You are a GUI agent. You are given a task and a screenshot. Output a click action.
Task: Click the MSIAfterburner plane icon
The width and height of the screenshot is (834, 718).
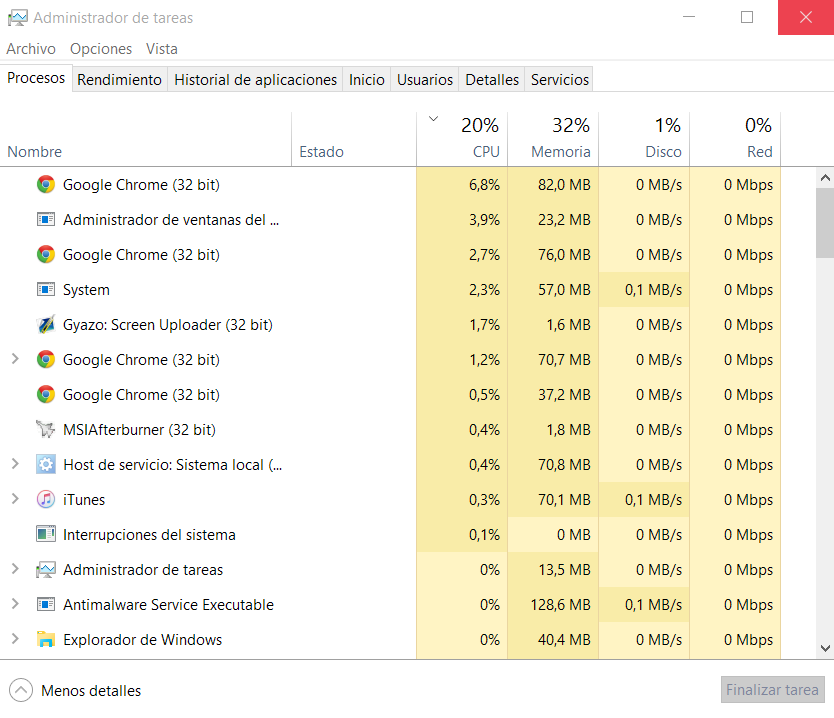(x=46, y=429)
